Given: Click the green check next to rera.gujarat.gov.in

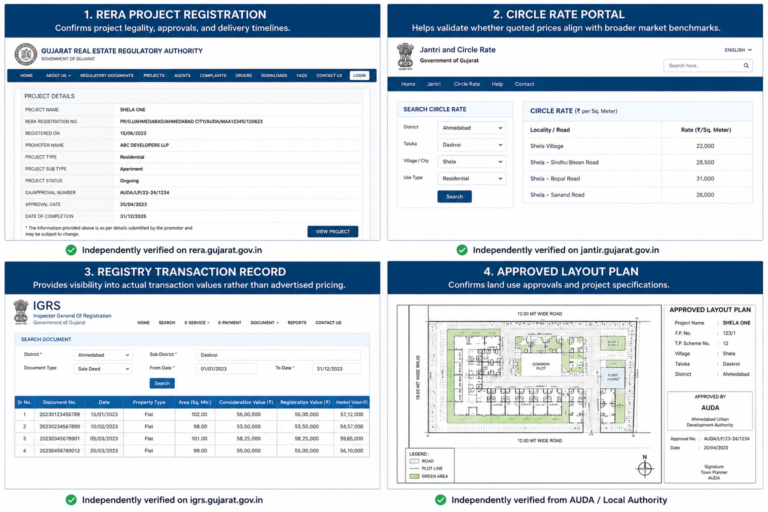Looking at the screenshot, I should click(71, 250).
